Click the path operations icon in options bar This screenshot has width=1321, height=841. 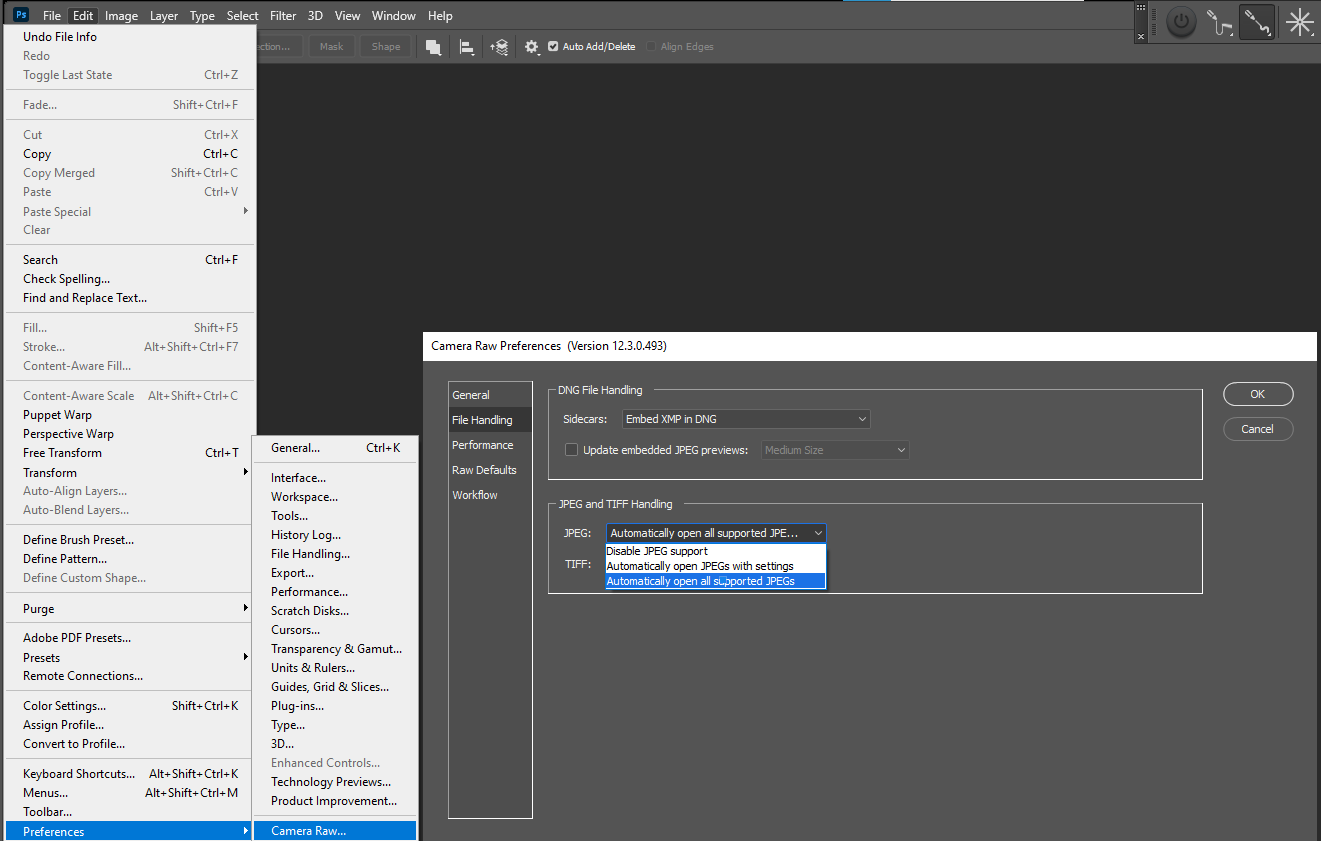(433, 46)
